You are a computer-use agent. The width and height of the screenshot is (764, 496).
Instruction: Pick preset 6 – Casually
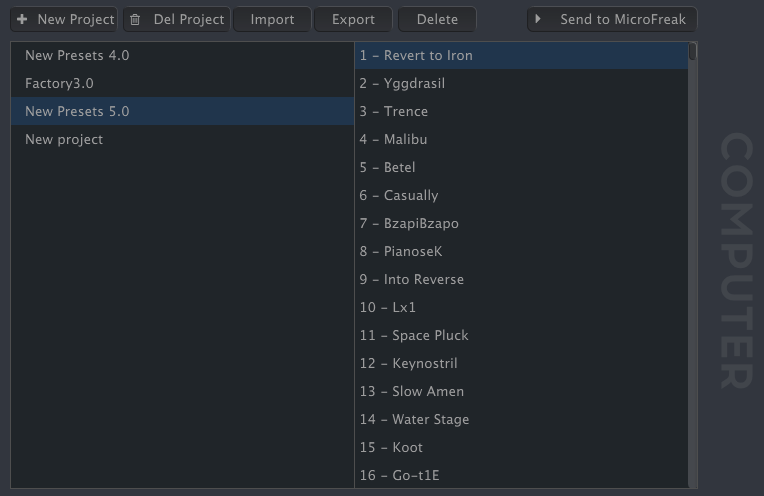click(x=521, y=195)
